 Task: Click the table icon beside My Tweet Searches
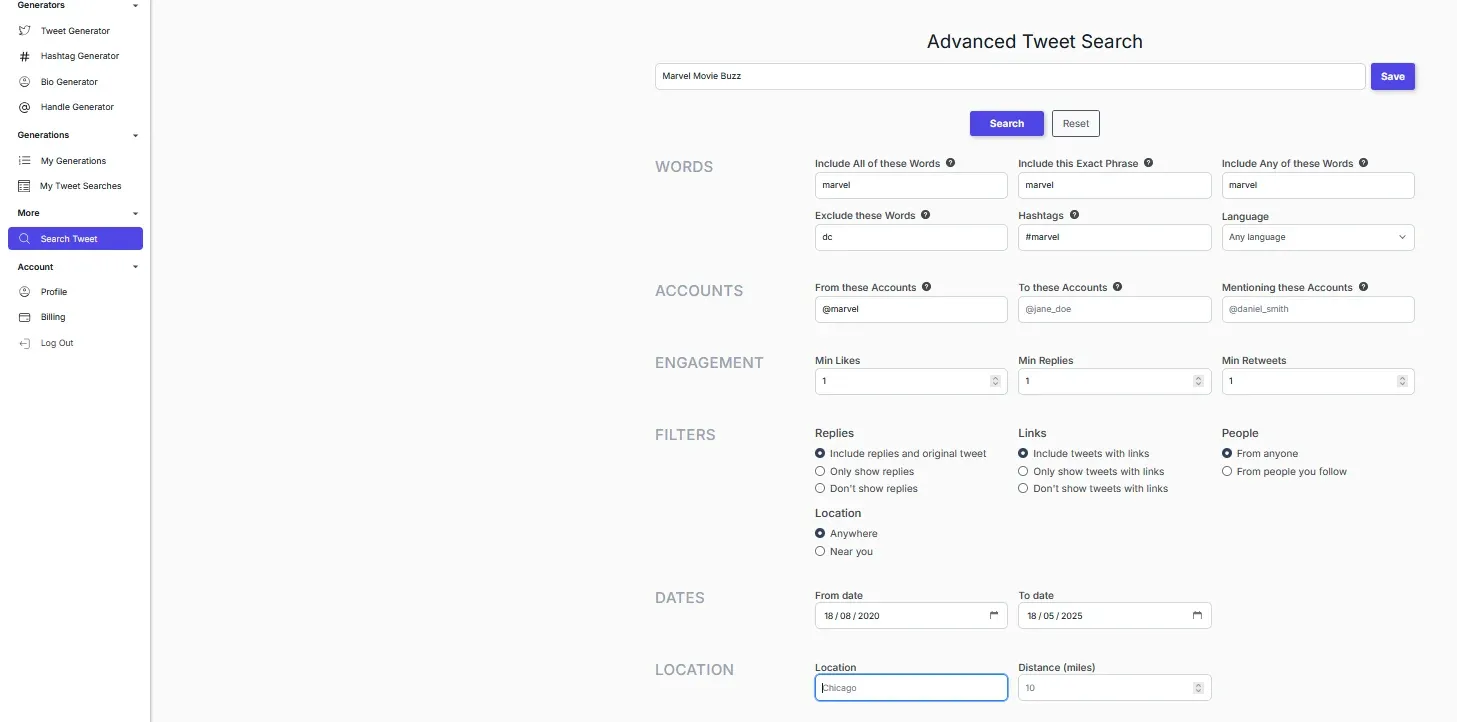pyautogui.click(x=25, y=186)
